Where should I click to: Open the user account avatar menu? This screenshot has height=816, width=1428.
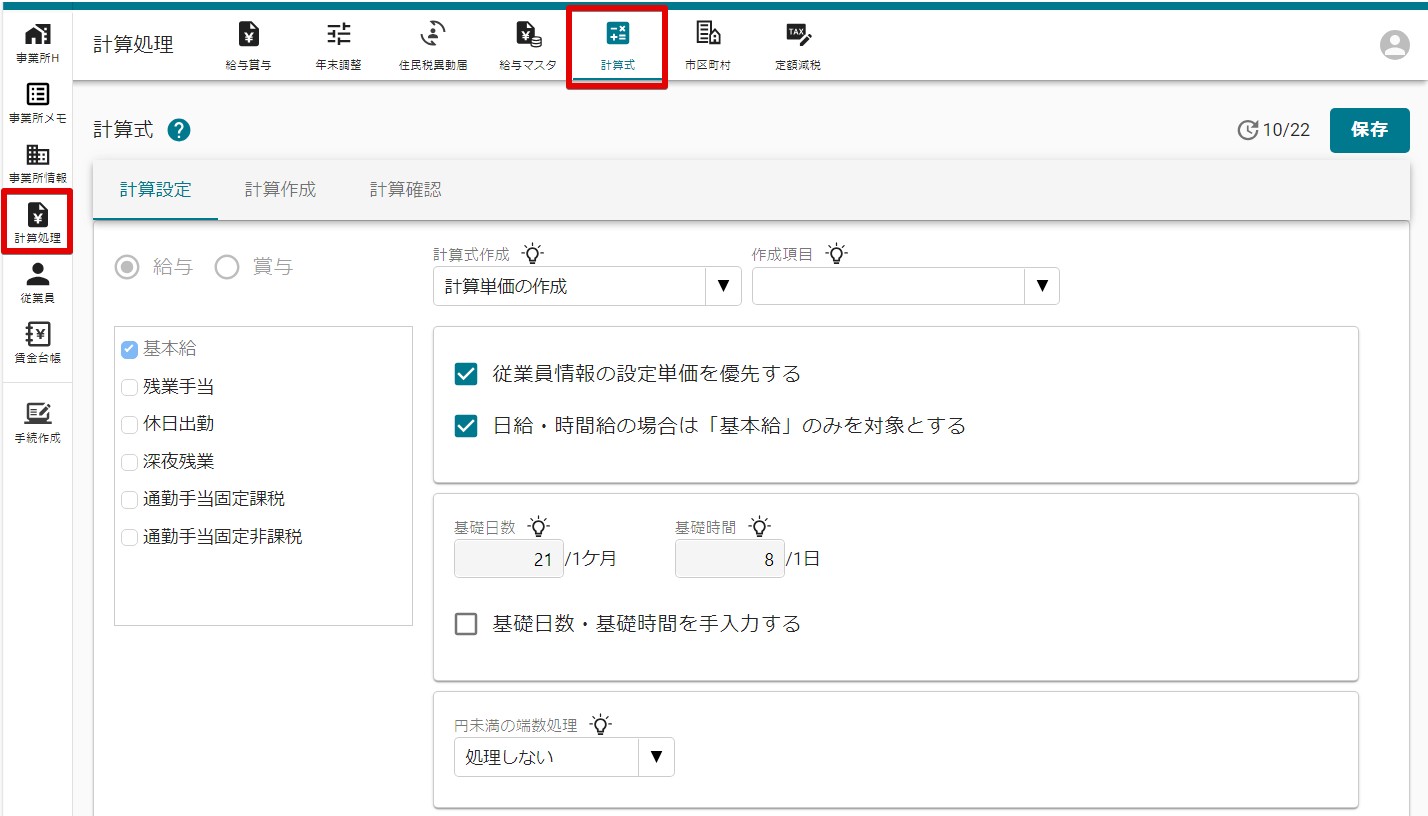click(x=1394, y=45)
